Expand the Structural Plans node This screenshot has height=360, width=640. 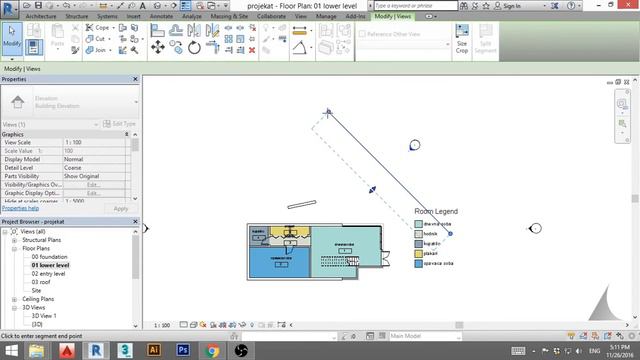(14, 240)
